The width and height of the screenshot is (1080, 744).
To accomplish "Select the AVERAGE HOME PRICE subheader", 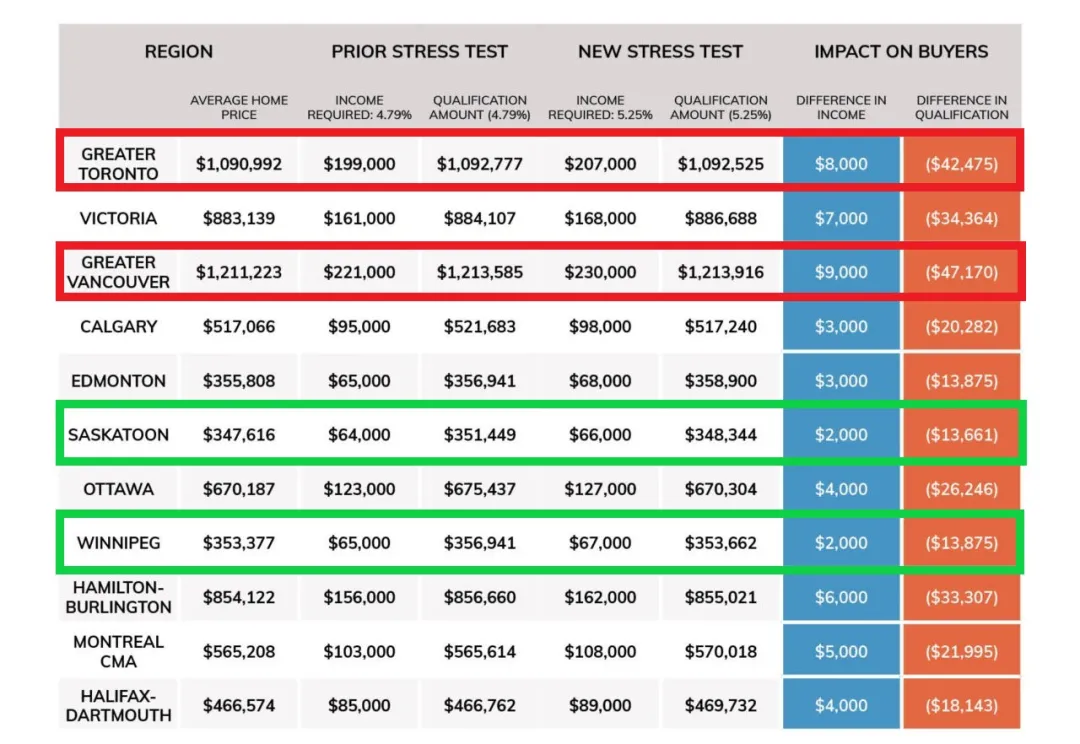I will [239, 107].
